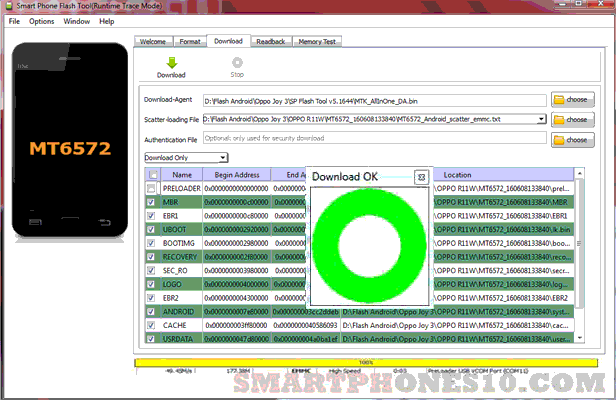616x400 pixels.
Task: Click the partition table vertical scrollbar thumb
Action: coord(579,243)
